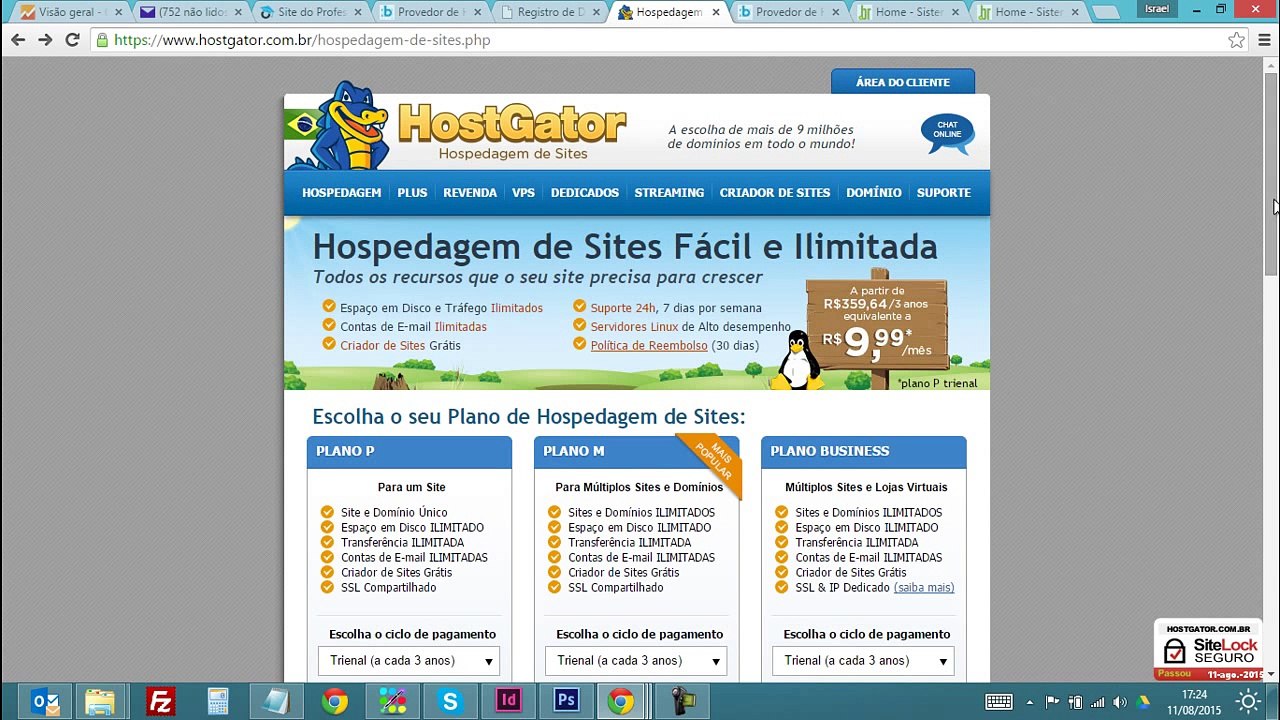Screen dimensions: 1280x720
Task: Open the CRIADOR DE SITES menu item
Action: point(775,193)
